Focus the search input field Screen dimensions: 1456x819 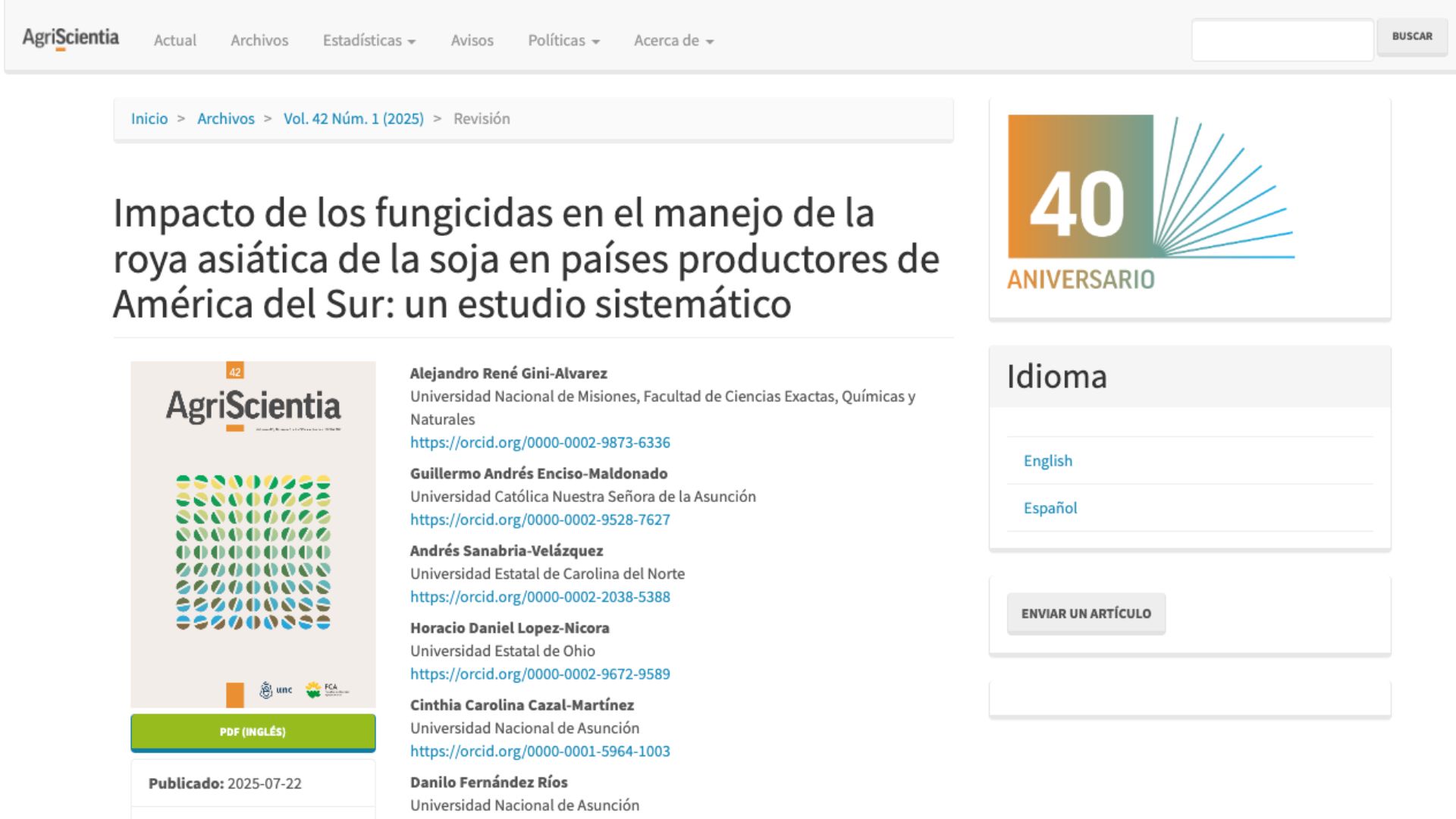click(1282, 39)
